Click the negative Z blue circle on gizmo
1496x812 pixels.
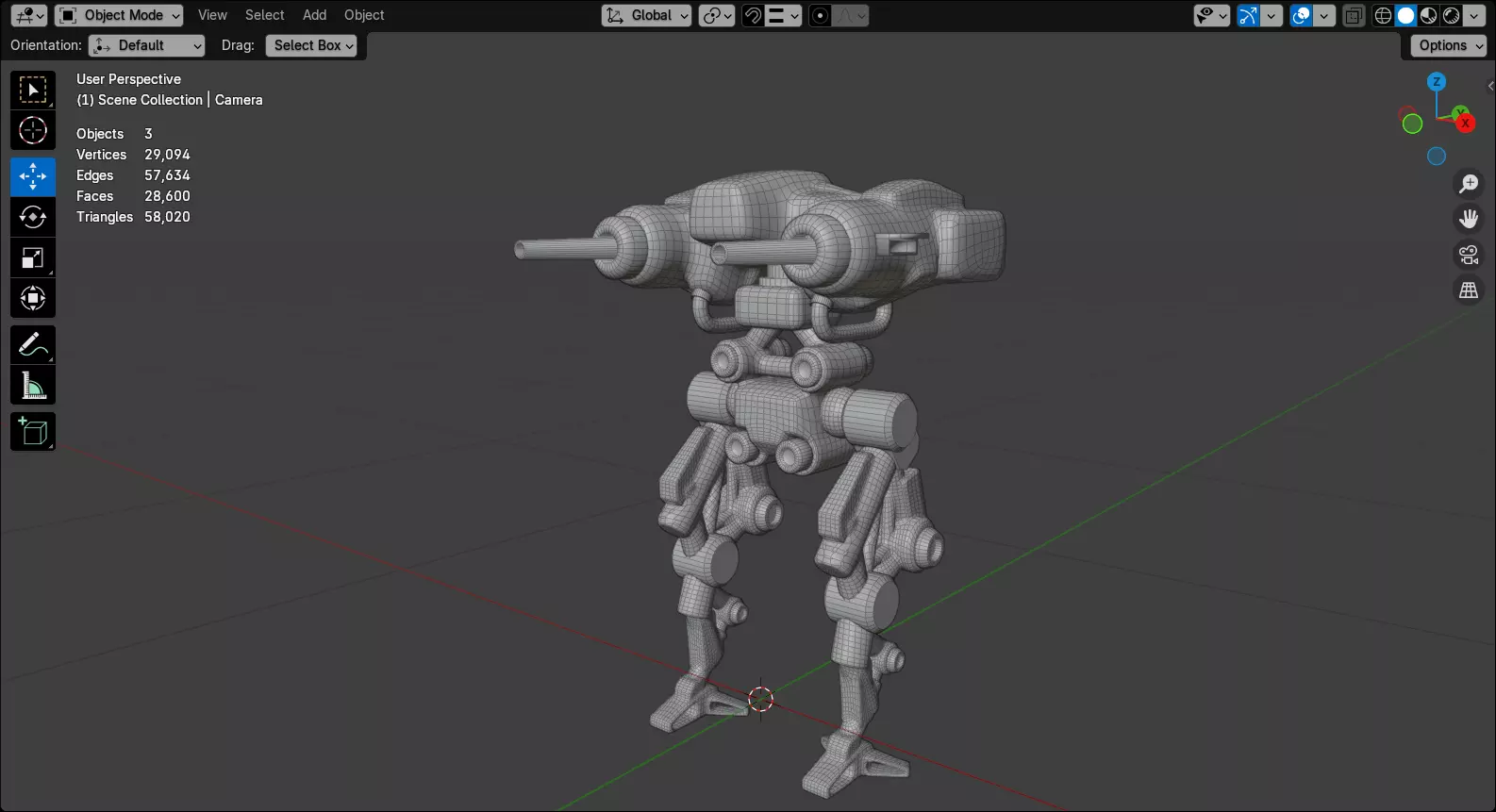pos(1437,157)
